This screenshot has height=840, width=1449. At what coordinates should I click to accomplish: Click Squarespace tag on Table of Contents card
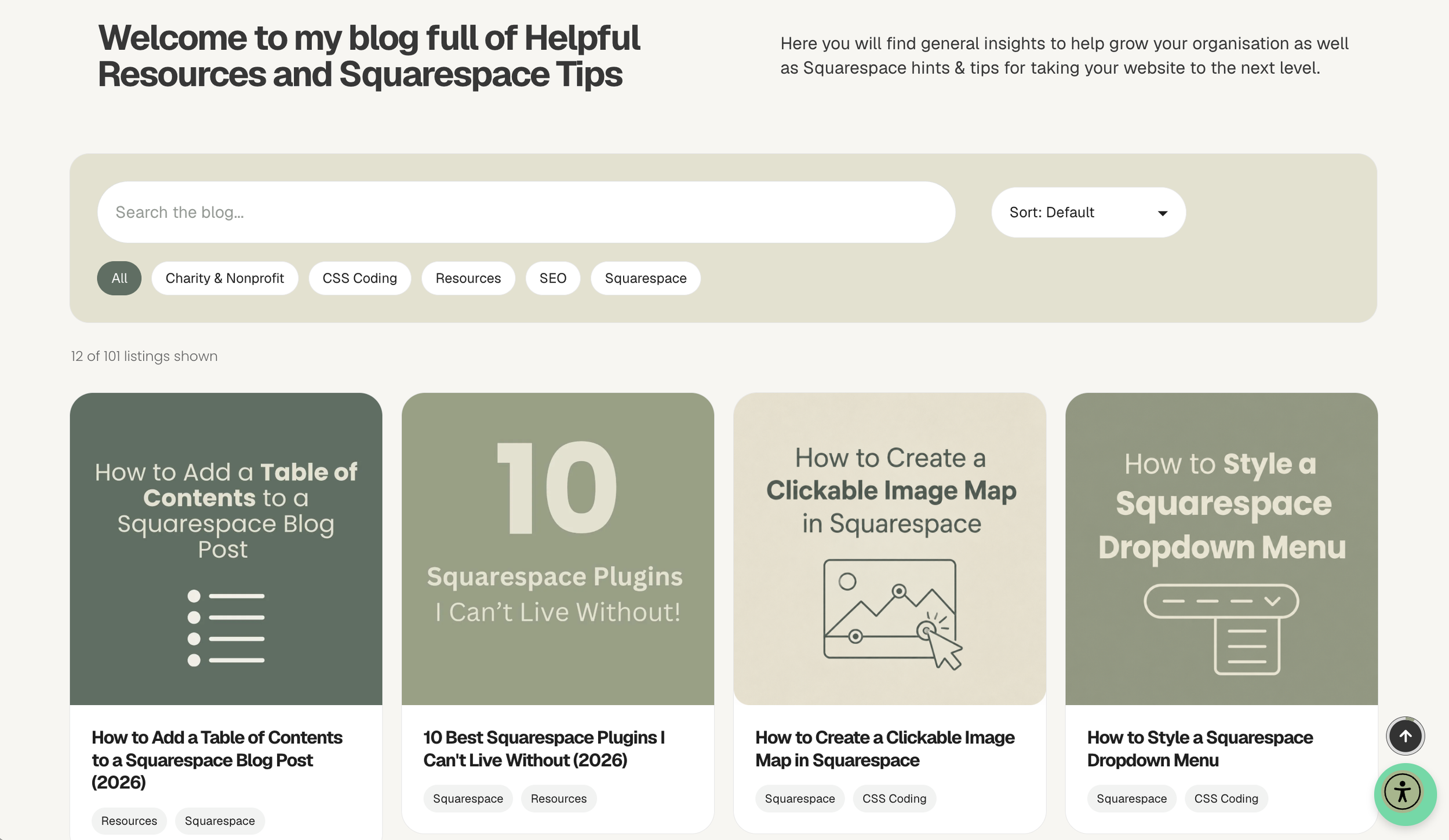coord(220,821)
